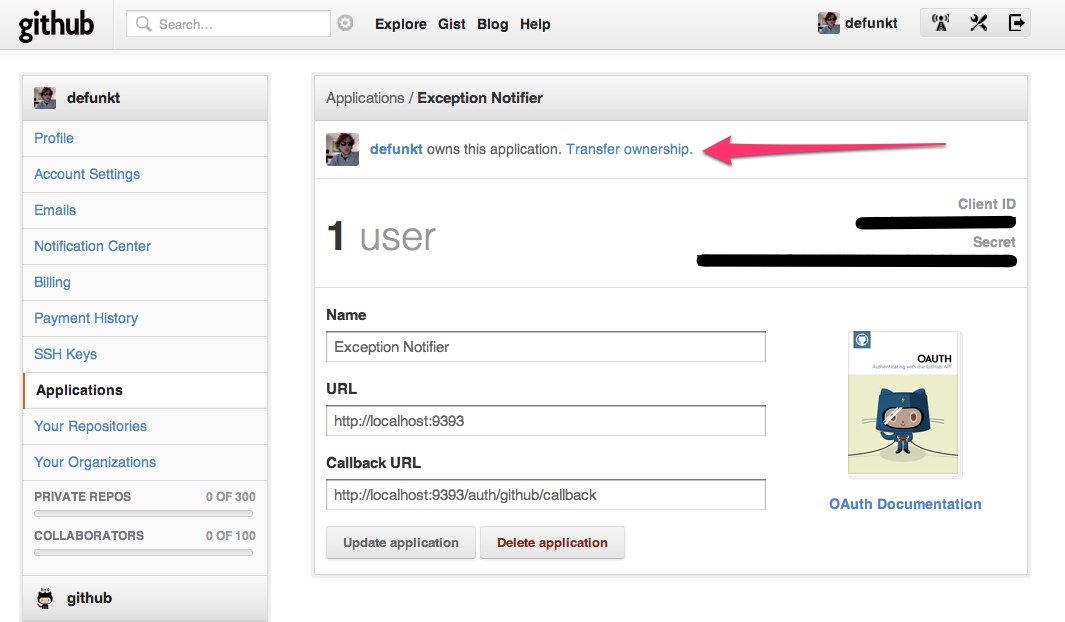Open notifications broadcast icon
Screen dimensions: 1065x622
pos(940,23)
